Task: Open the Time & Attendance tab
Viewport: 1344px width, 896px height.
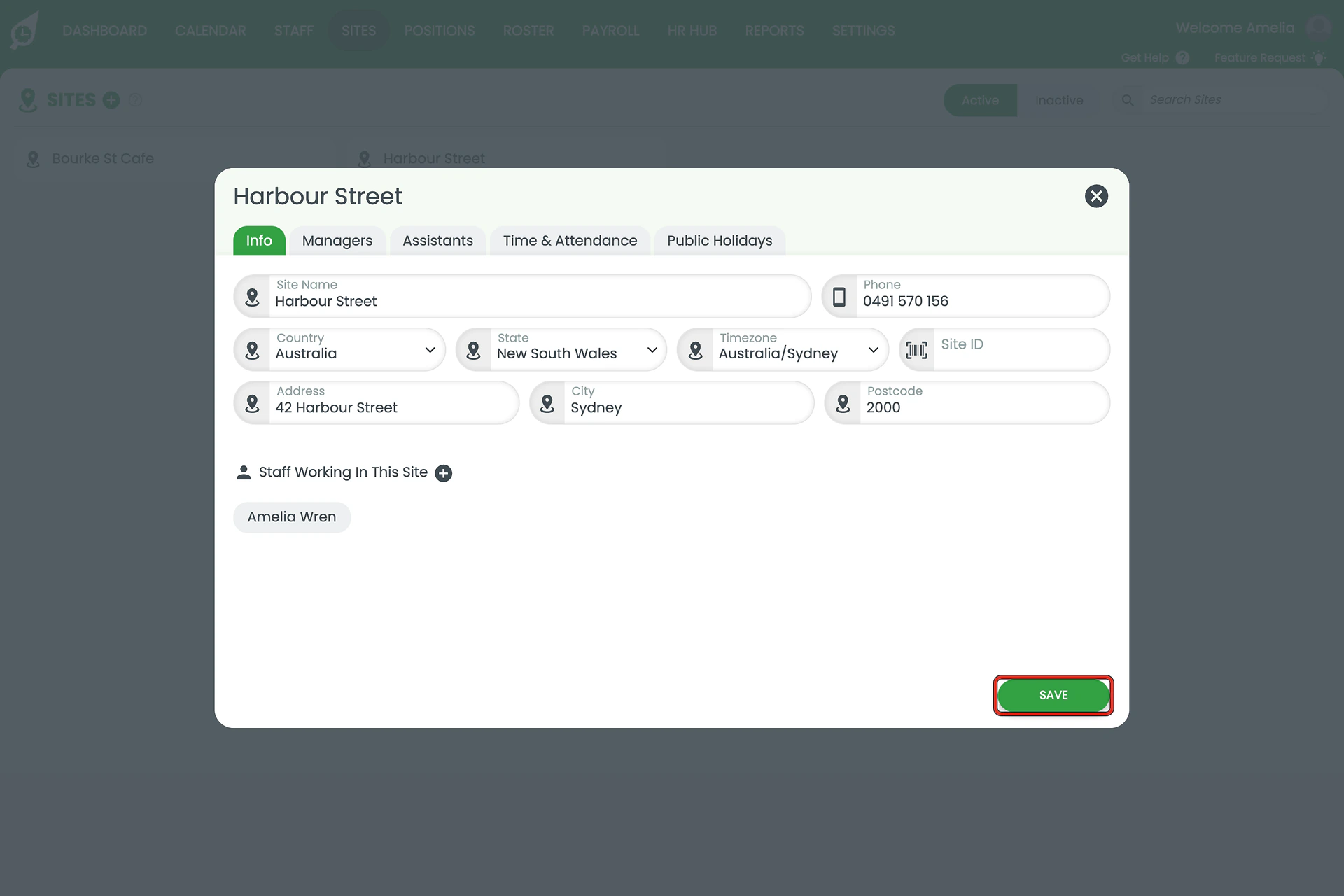Action: click(x=570, y=241)
